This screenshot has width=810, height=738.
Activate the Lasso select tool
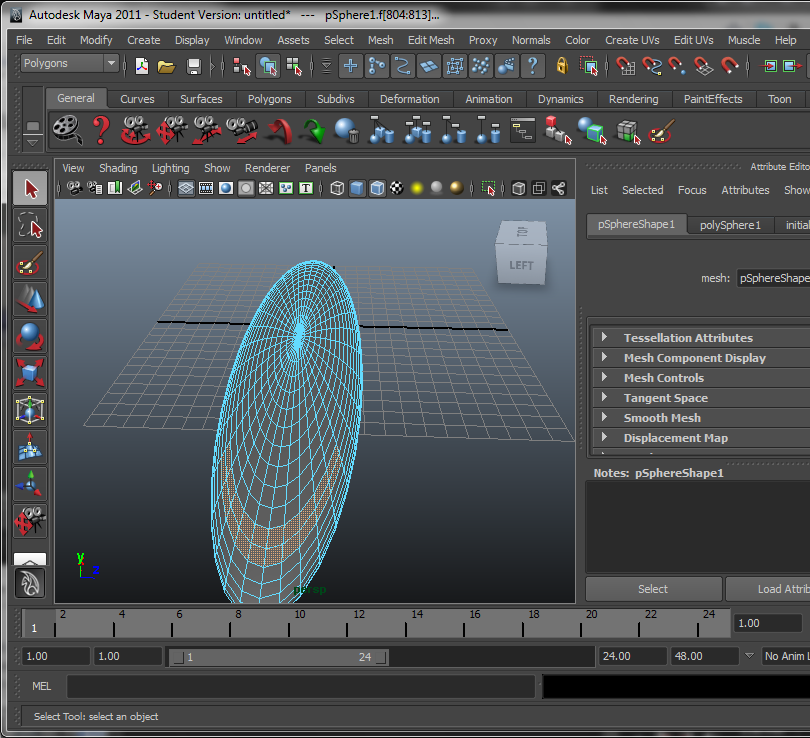(x=30, y=226)
